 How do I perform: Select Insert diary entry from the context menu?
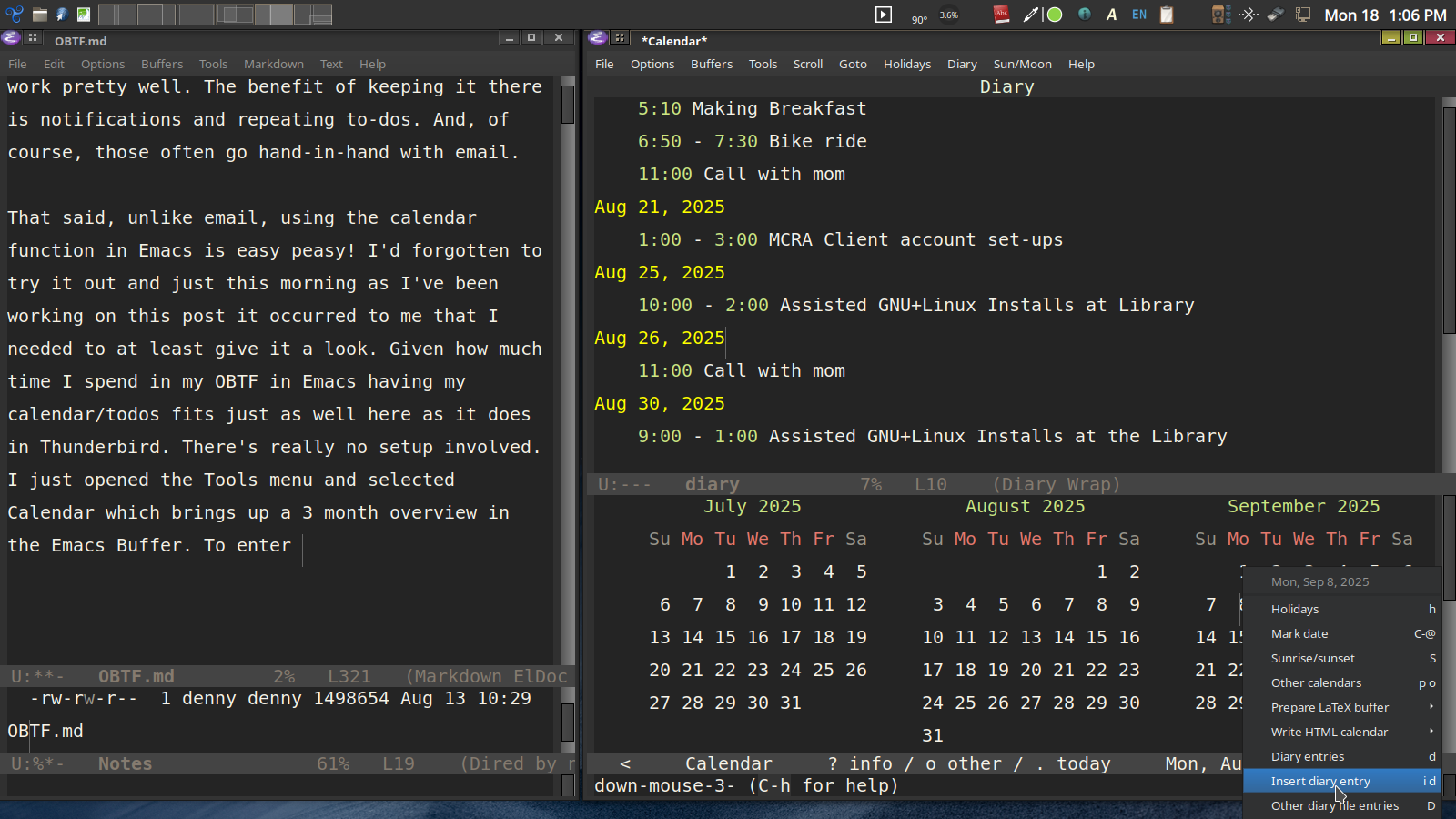1320,781
